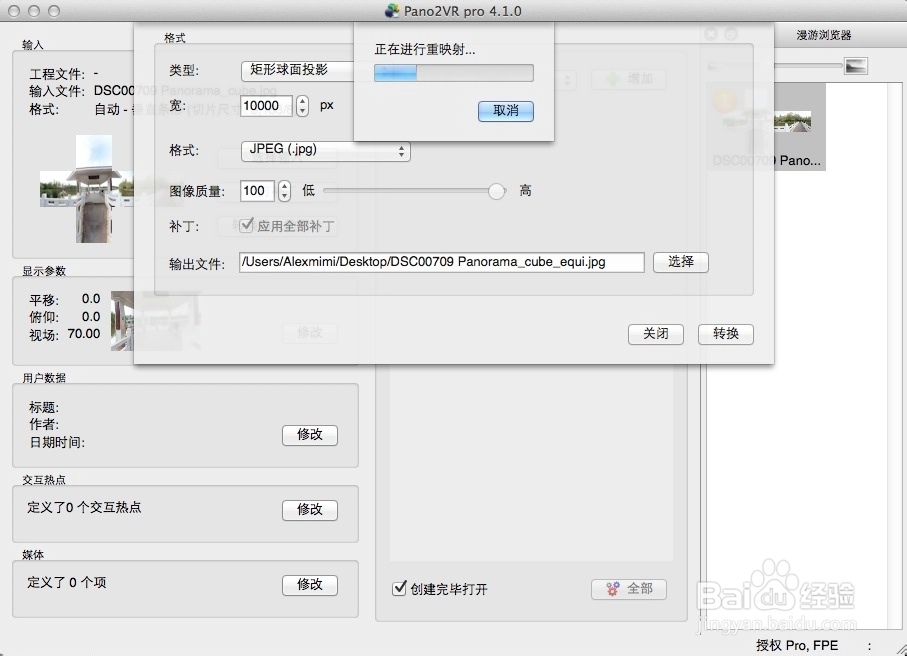Click the gears icon on the 全部 button

[x=611, y=589]
